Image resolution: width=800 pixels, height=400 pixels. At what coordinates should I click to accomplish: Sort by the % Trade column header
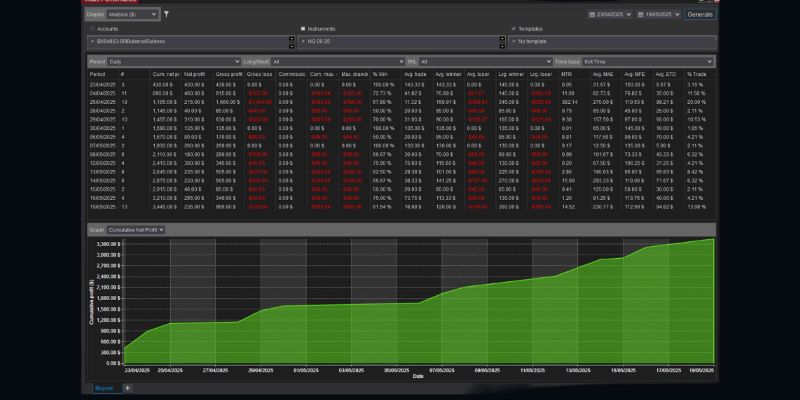coord(701,74)
